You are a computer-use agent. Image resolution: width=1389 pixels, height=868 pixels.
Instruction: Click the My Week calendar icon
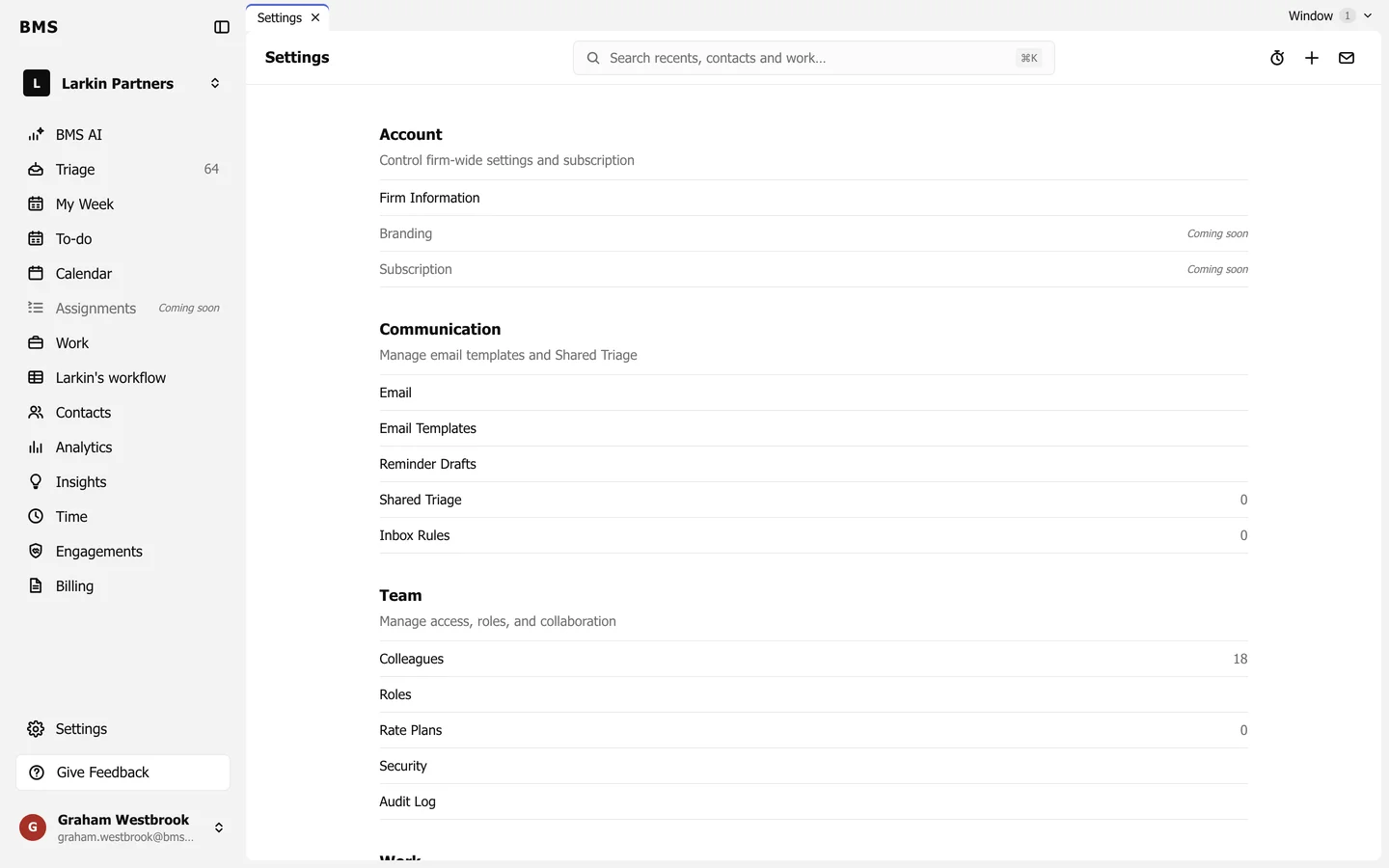[36, 203]
